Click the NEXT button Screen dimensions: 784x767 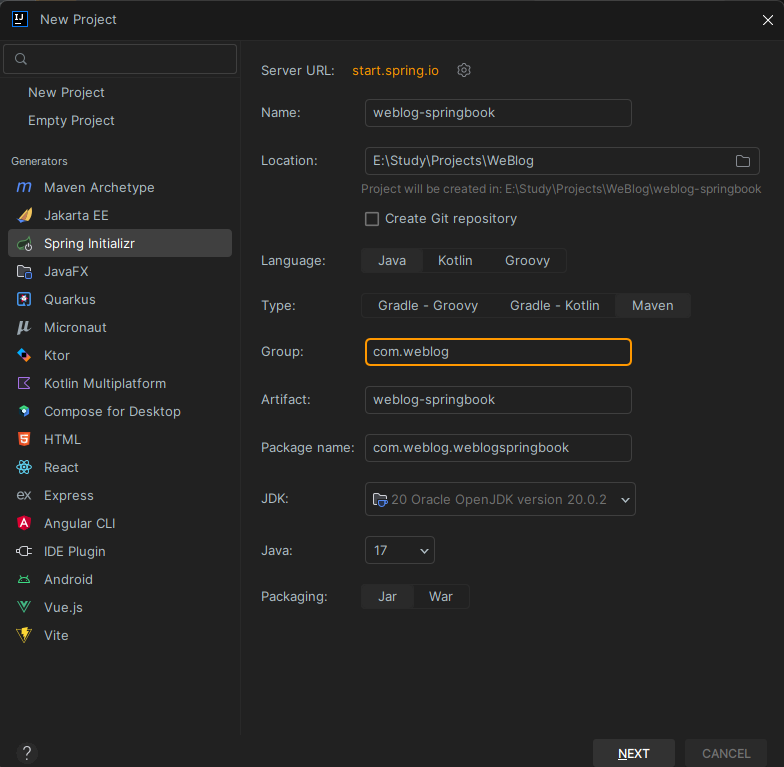(633, 753)
